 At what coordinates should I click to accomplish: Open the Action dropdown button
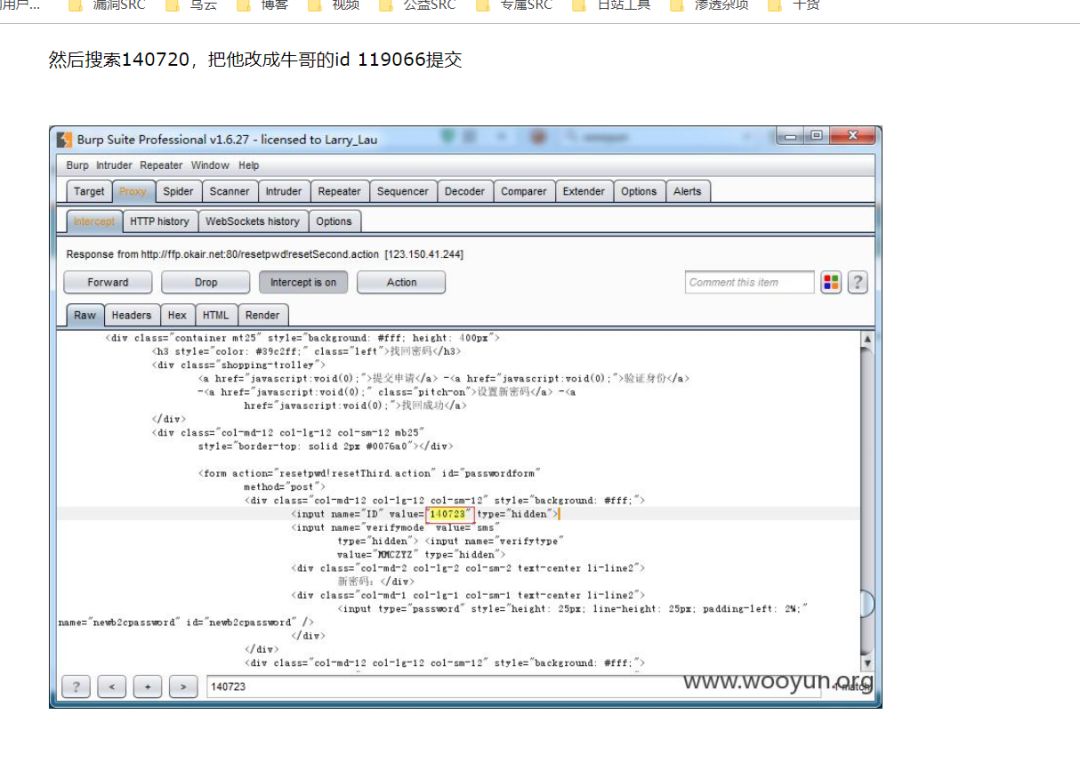click(402, 282)
